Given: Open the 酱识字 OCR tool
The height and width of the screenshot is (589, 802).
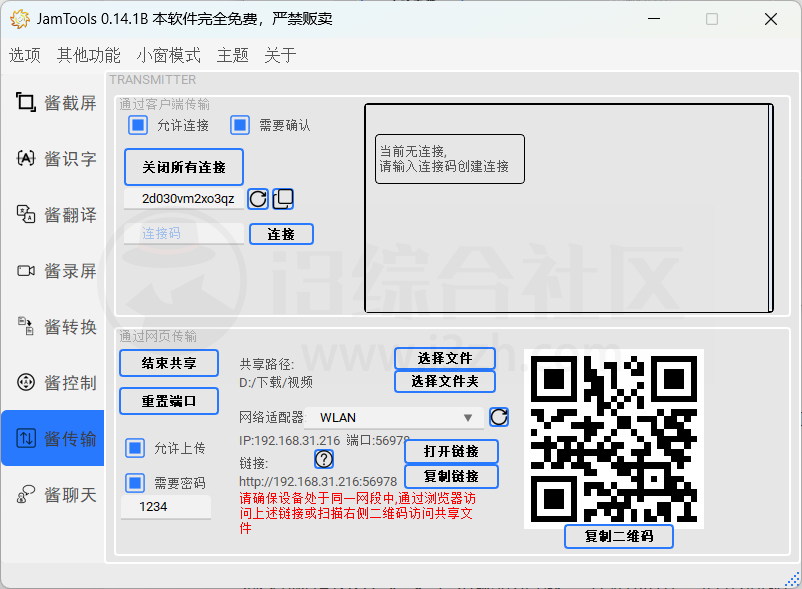Looking at the screenshot, I should (53, 158).
